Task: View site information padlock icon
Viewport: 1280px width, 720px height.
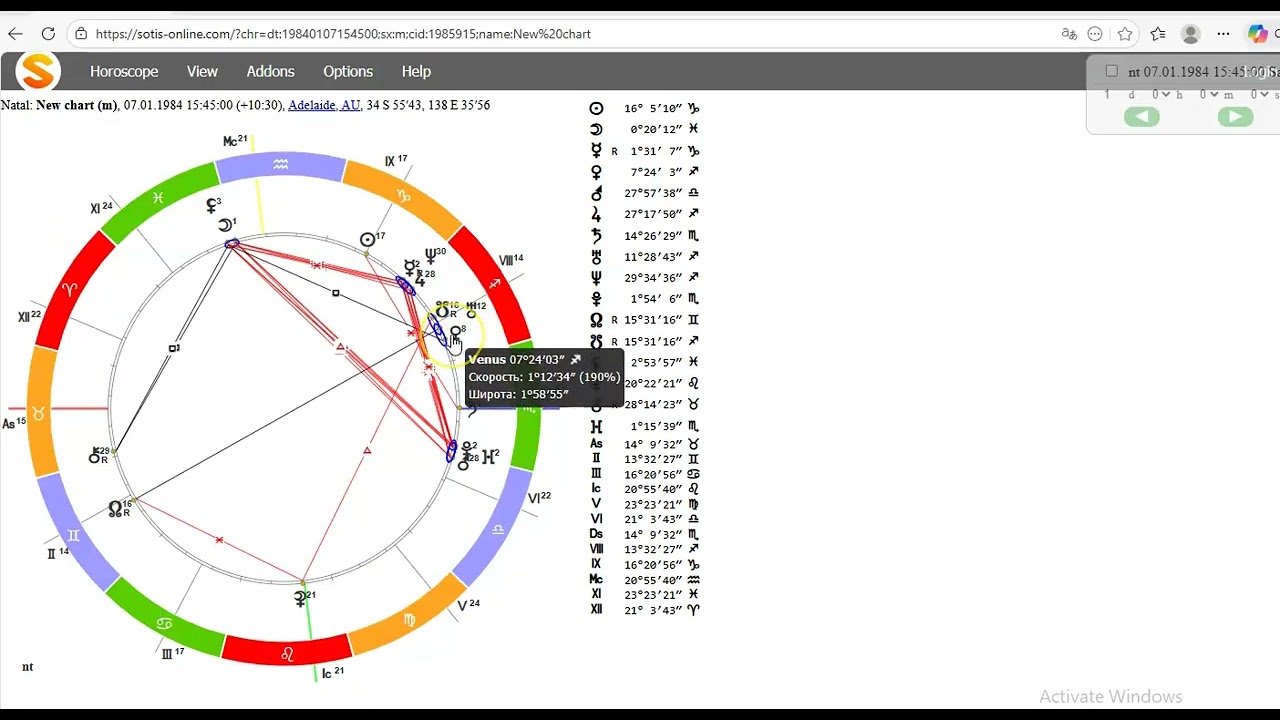Action: (x=82, y=34)
